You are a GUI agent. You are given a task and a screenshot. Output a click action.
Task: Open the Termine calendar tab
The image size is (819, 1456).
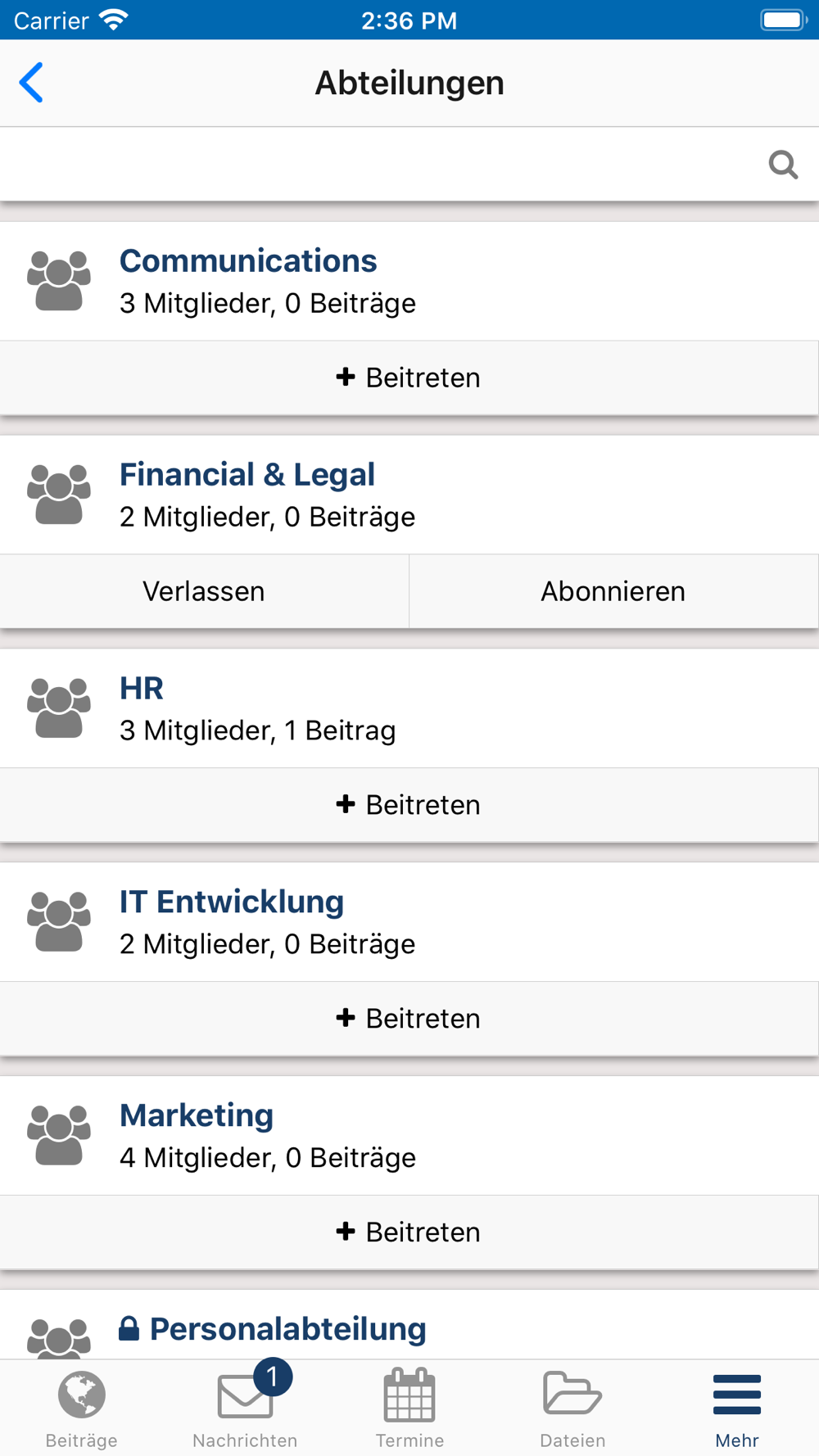pos(409,1409)
